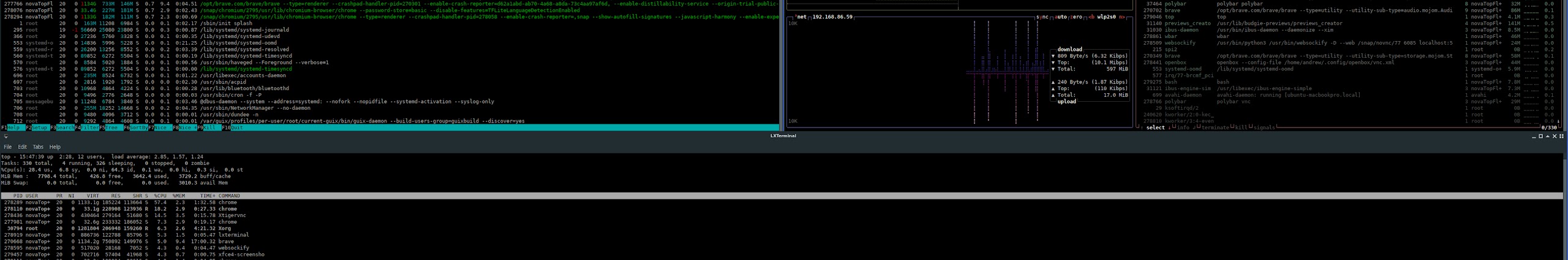1568x260 pixels.
Task: Click F3 Search in htop bar
Action: (x=65, y=128)
